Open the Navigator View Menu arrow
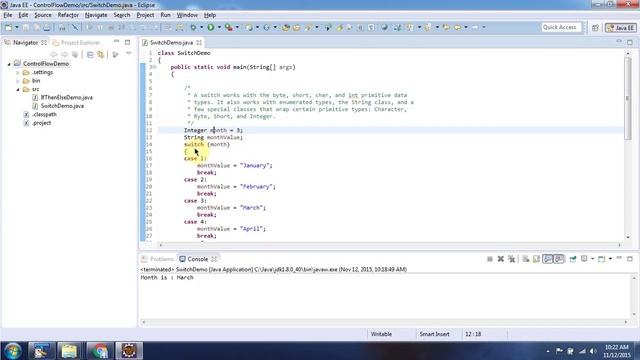Image resolution: width=640 pixels, height=360 pixels. click(x=129, y=54)
